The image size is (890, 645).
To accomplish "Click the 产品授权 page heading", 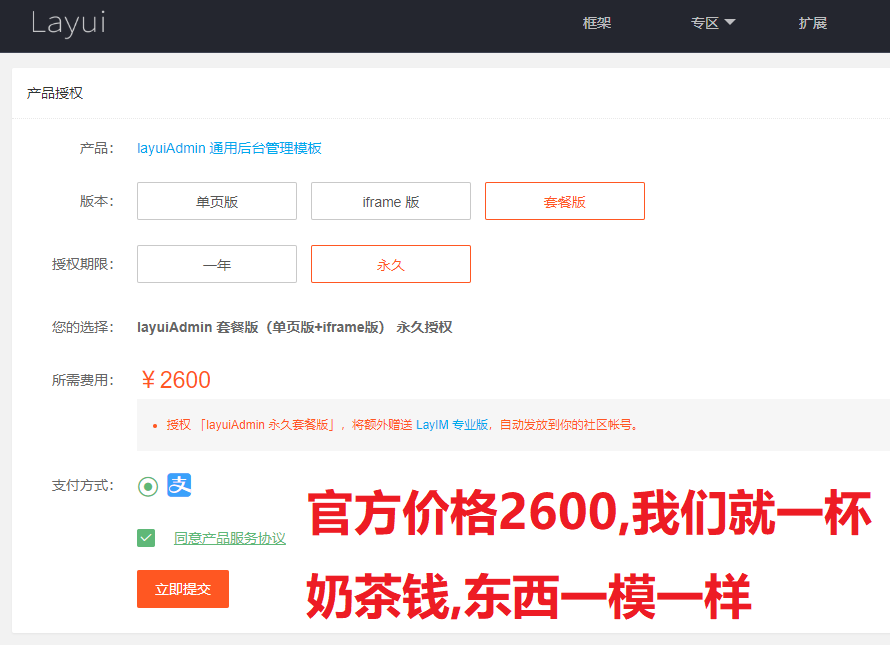I will (54, 92).
